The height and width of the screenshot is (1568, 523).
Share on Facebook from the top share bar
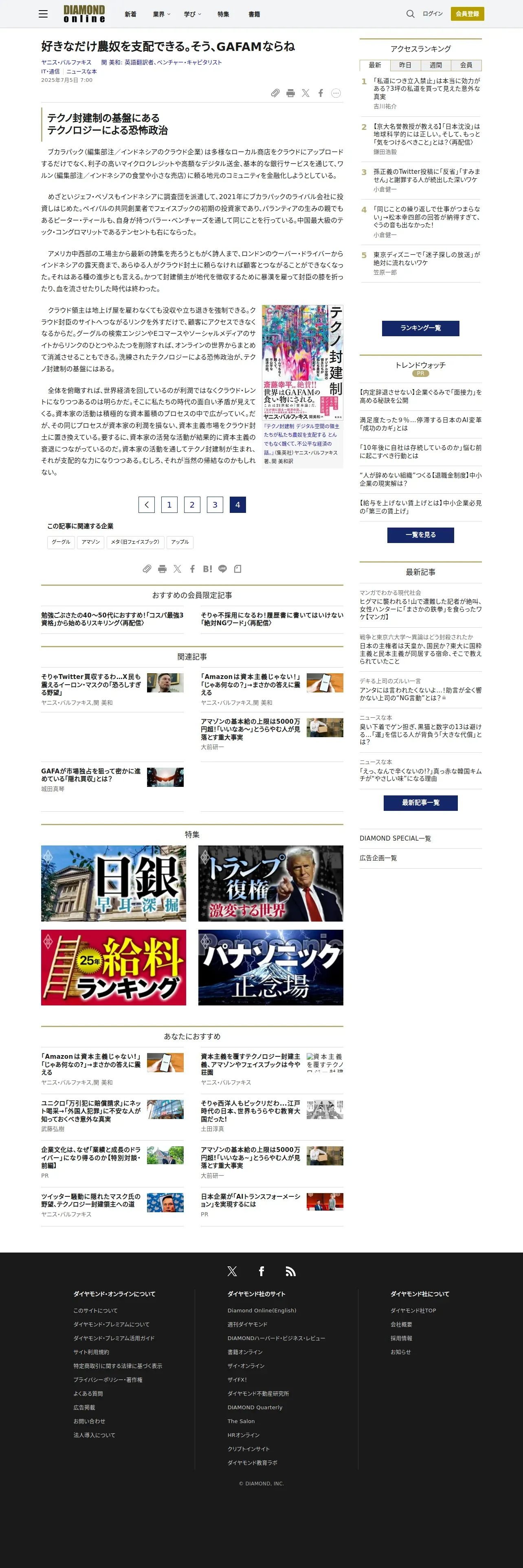(321, 93)
